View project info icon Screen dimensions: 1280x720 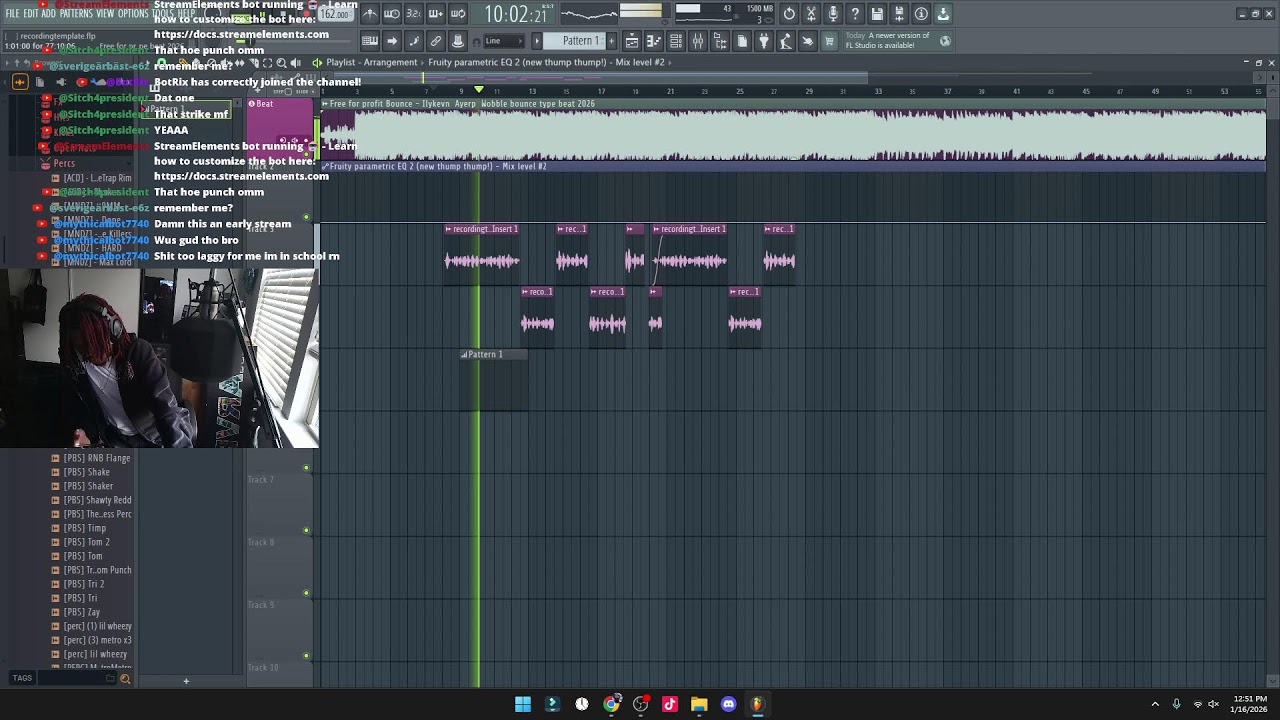point(921,14)
